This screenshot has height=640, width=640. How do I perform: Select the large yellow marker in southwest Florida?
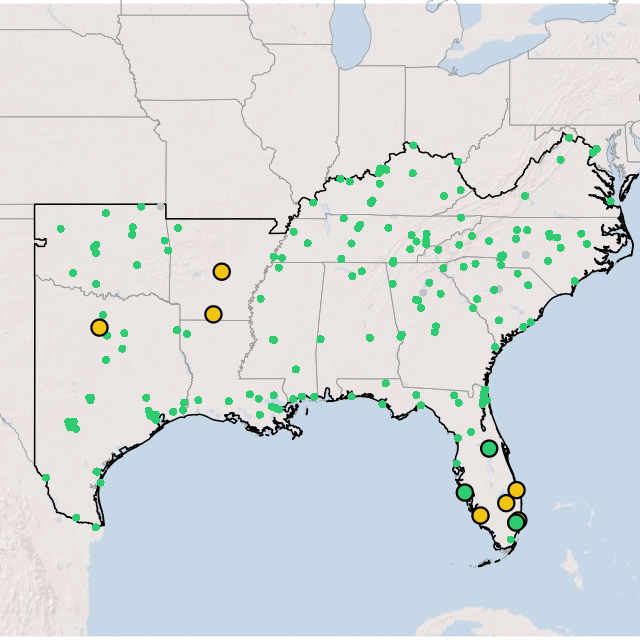(x=480, y=516)
